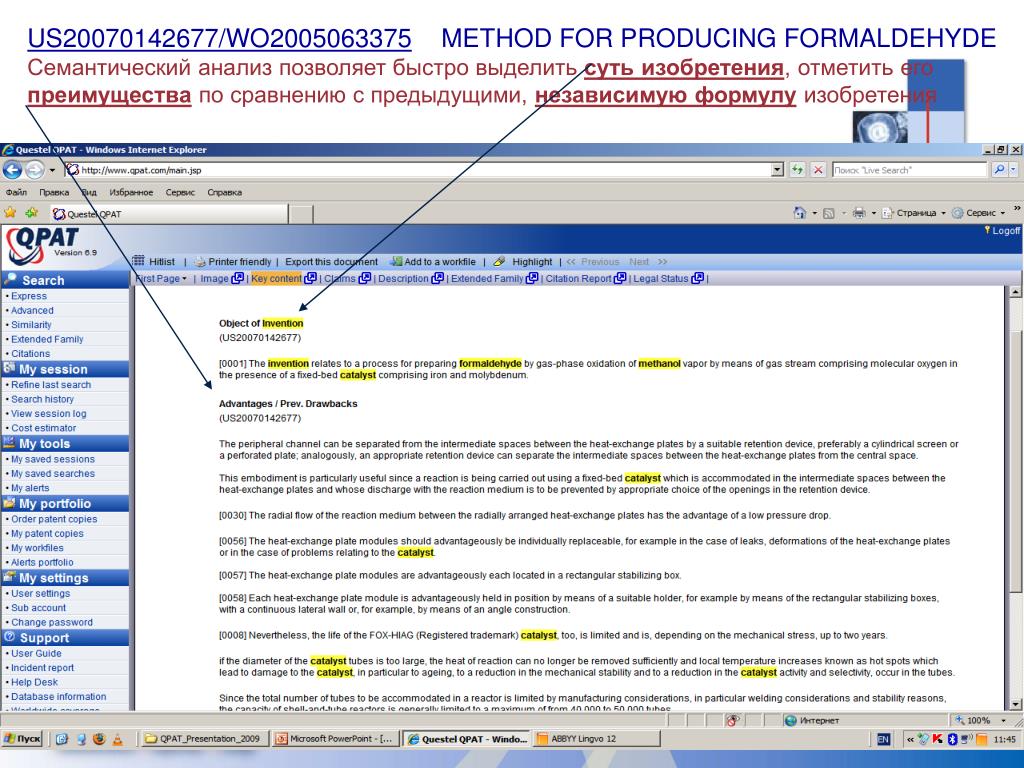Image resolution: width=1024 pixels, height=768 pixels.
Task: Open the Справка menu
Action: tap(225, 193)
